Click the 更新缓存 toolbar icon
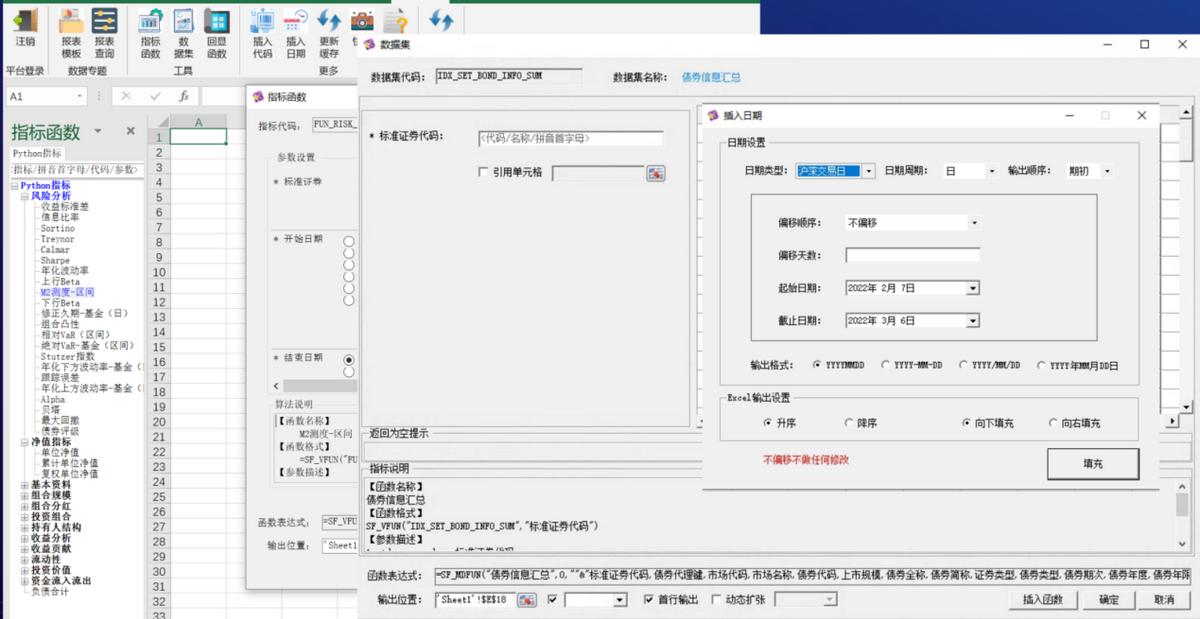 (x=330, y=26)
